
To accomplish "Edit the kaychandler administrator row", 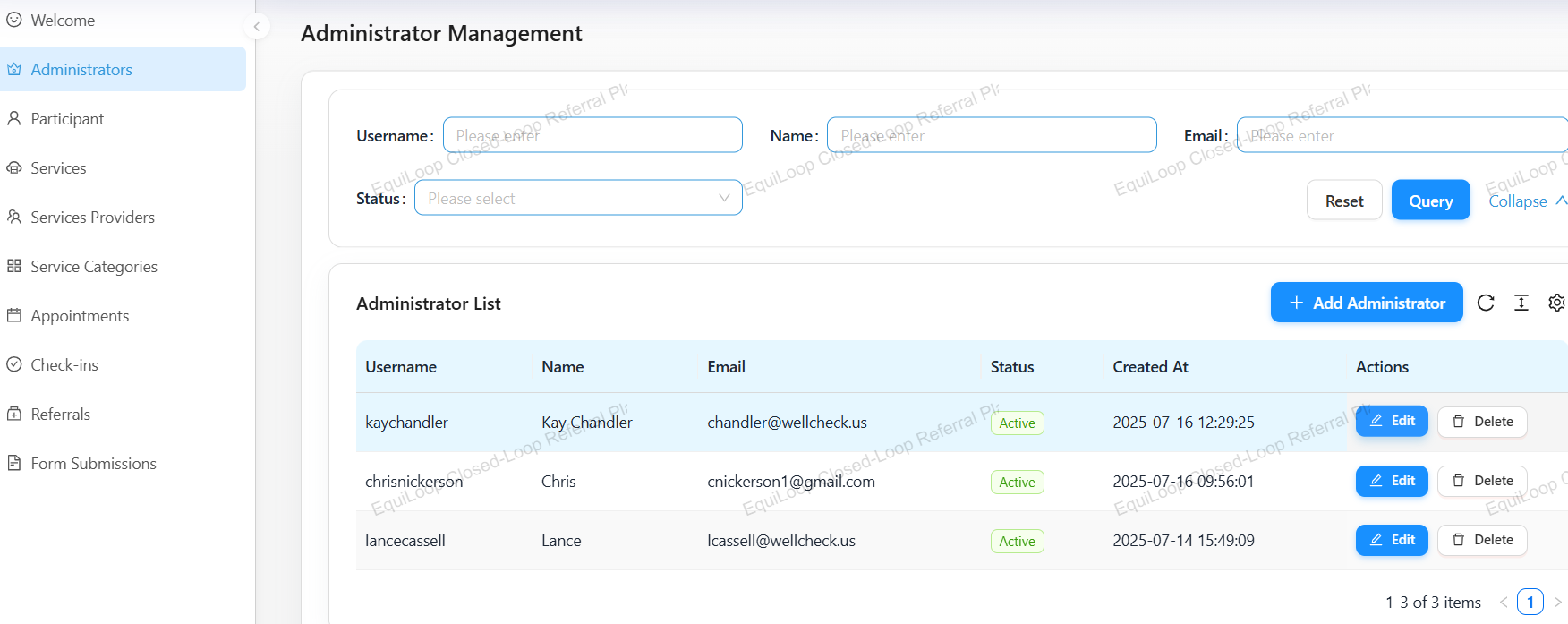I will tap(1392, 422).
